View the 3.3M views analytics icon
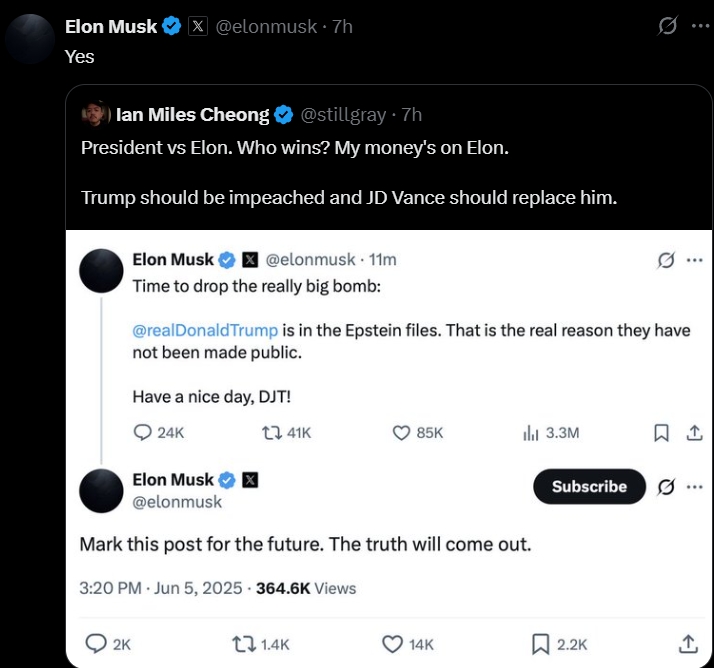This screenshot has height=668, width=714. (x=531, y=432)
